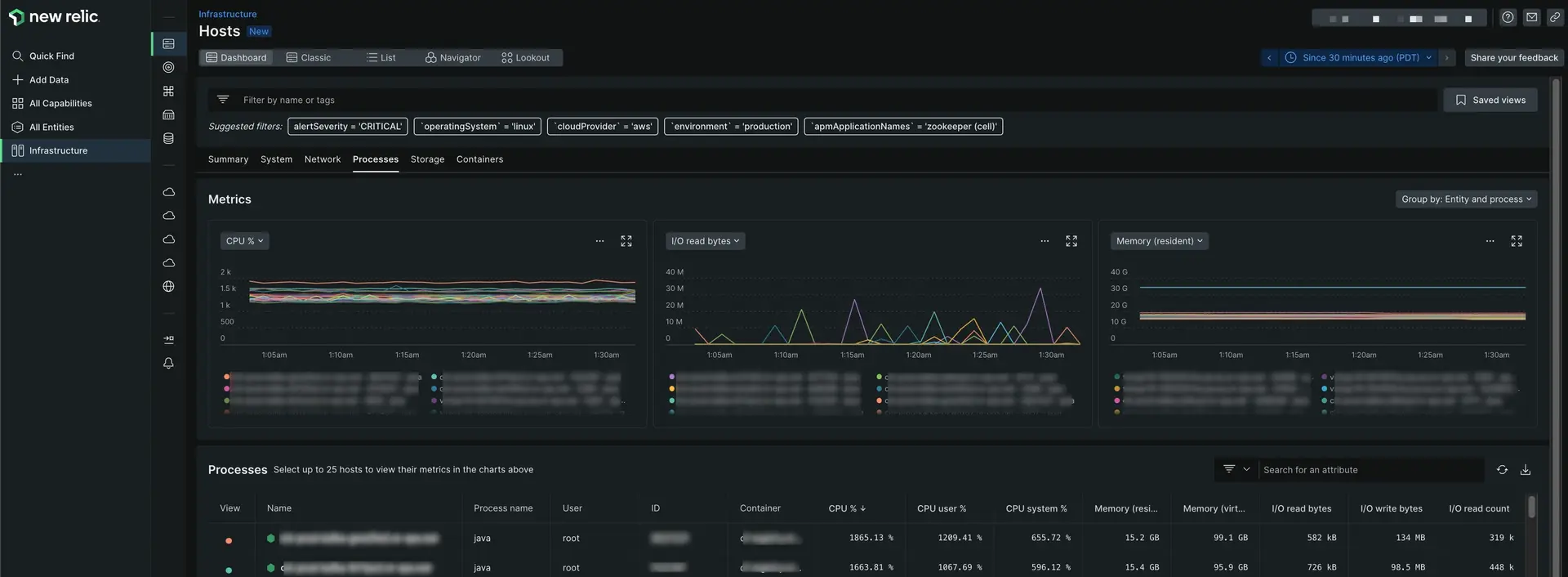Image resolution: width=1568 pixels, height=577 pixels.
Task: Switch to the Classic view mode
Action: coord(309,58)
